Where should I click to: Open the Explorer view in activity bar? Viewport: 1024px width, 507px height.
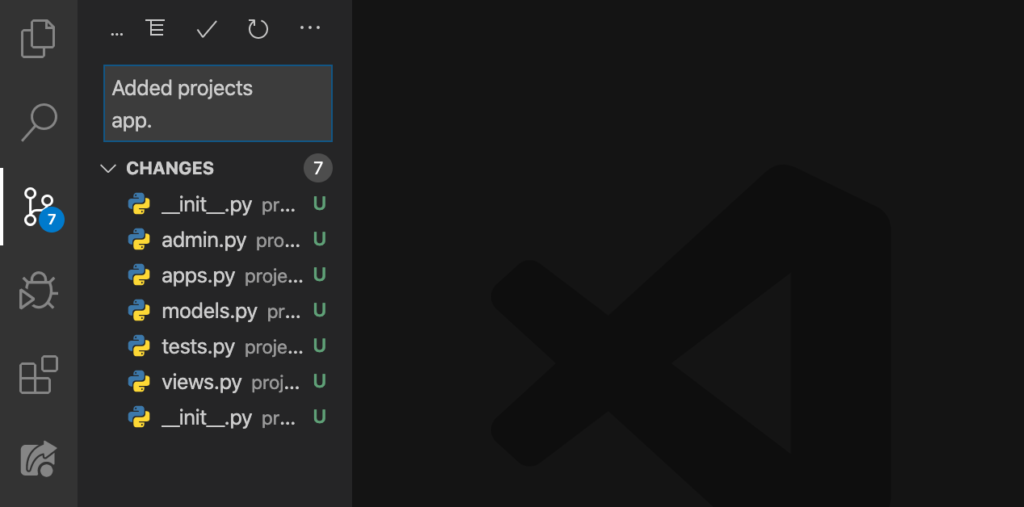(38, 39)
